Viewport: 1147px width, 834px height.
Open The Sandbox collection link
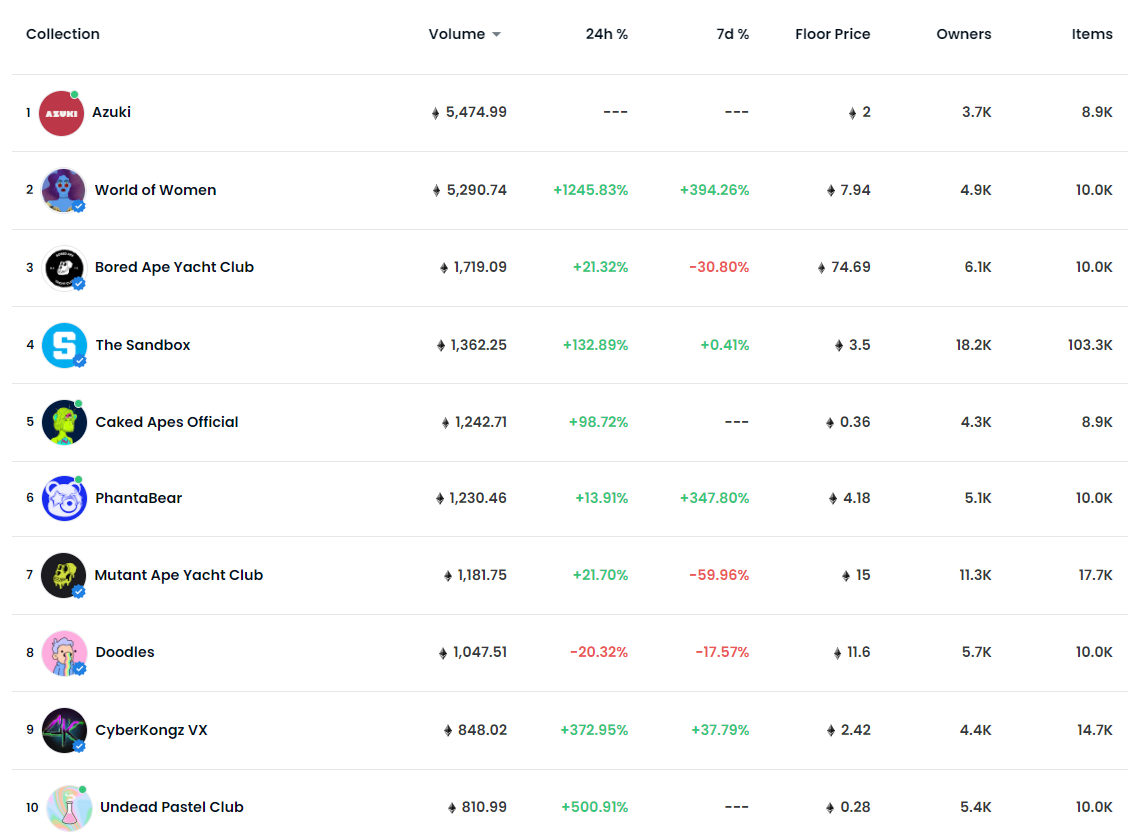[x=143, y=345]
